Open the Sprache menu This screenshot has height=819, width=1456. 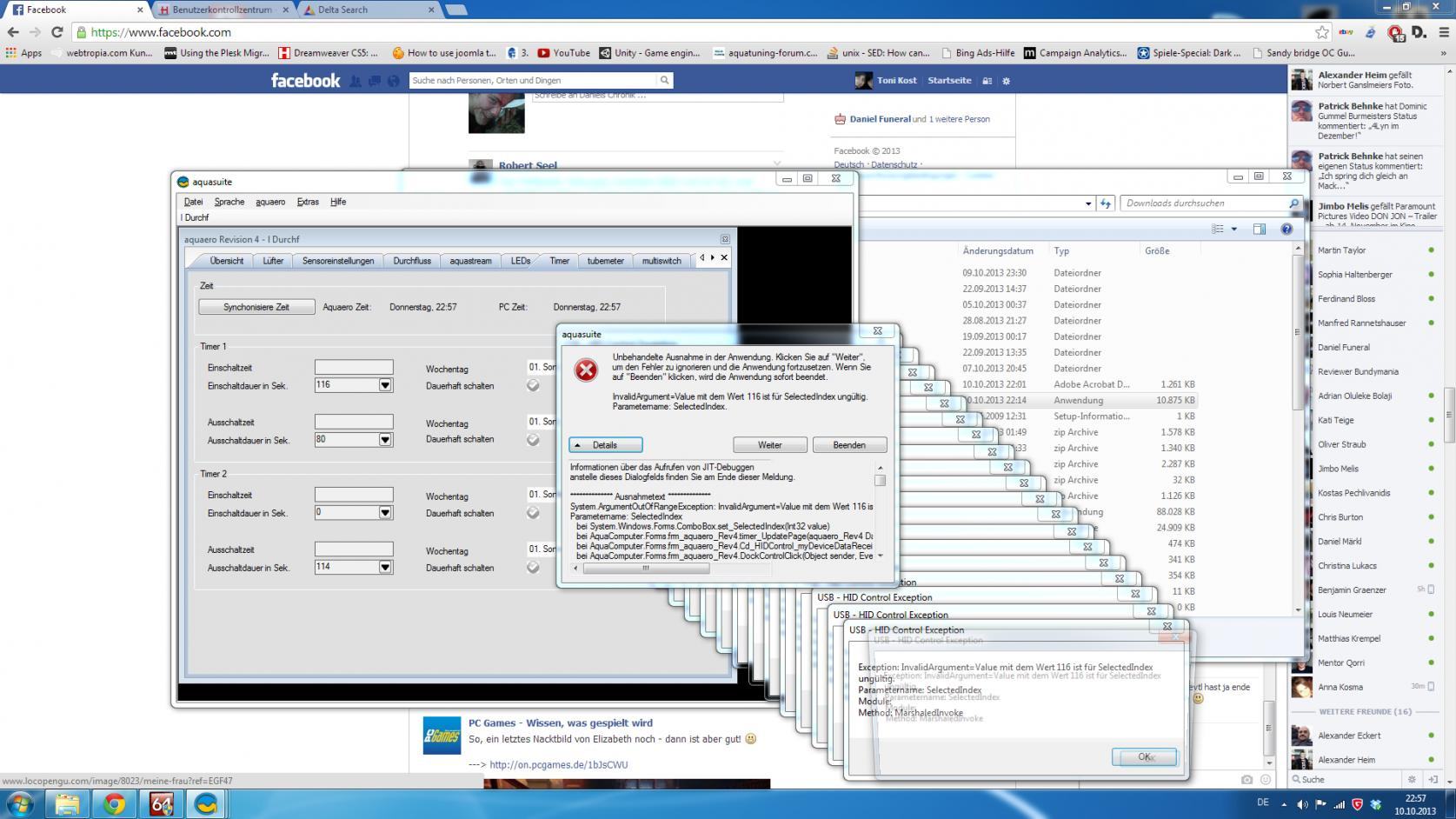click(229, 202)
